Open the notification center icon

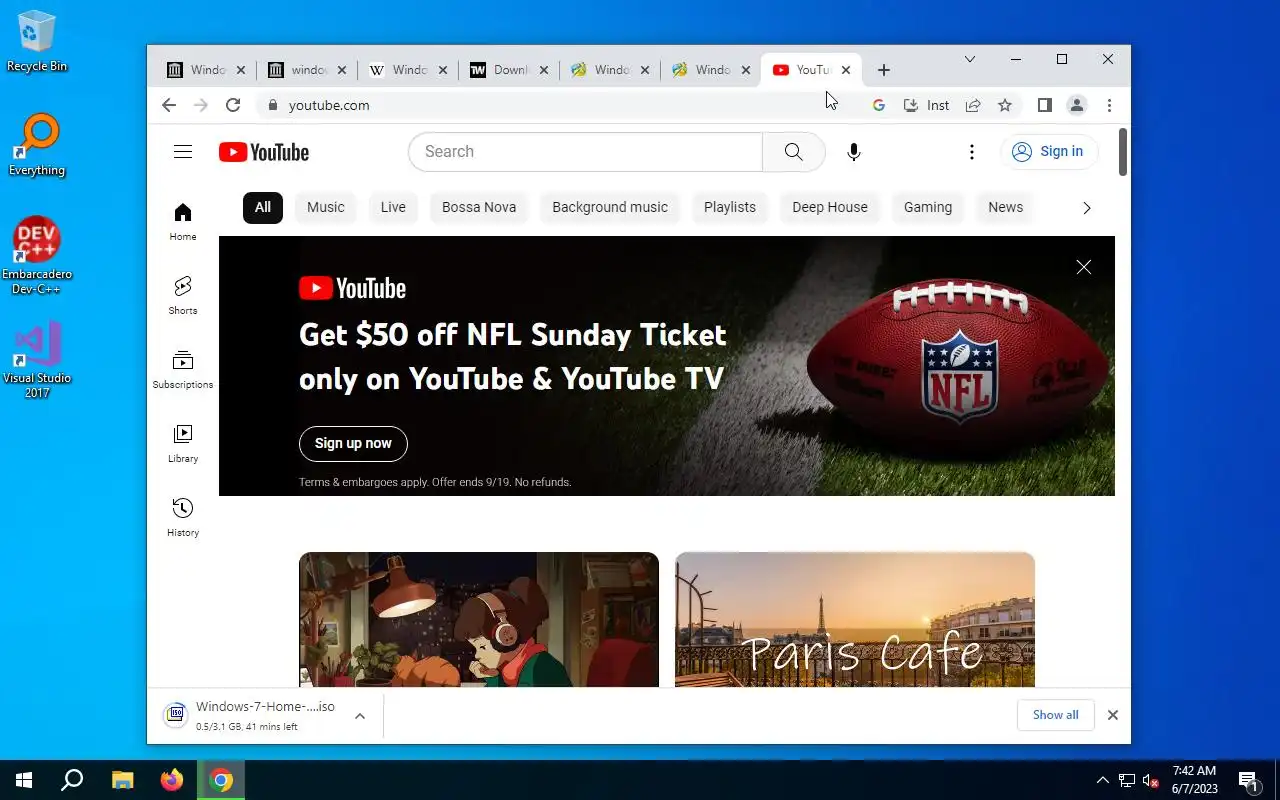click(1248, 780)
